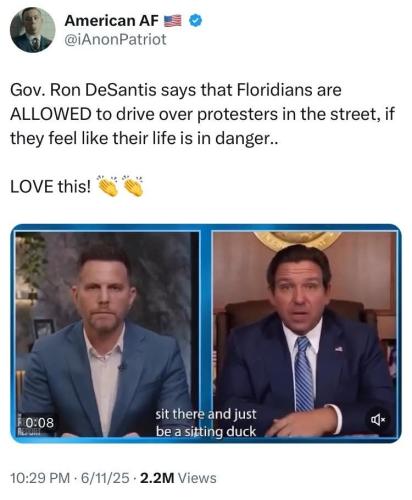Play video on the left interviewer panel
Image resolution: width=412 pixels, height=500 pixels.
point(107,334)
